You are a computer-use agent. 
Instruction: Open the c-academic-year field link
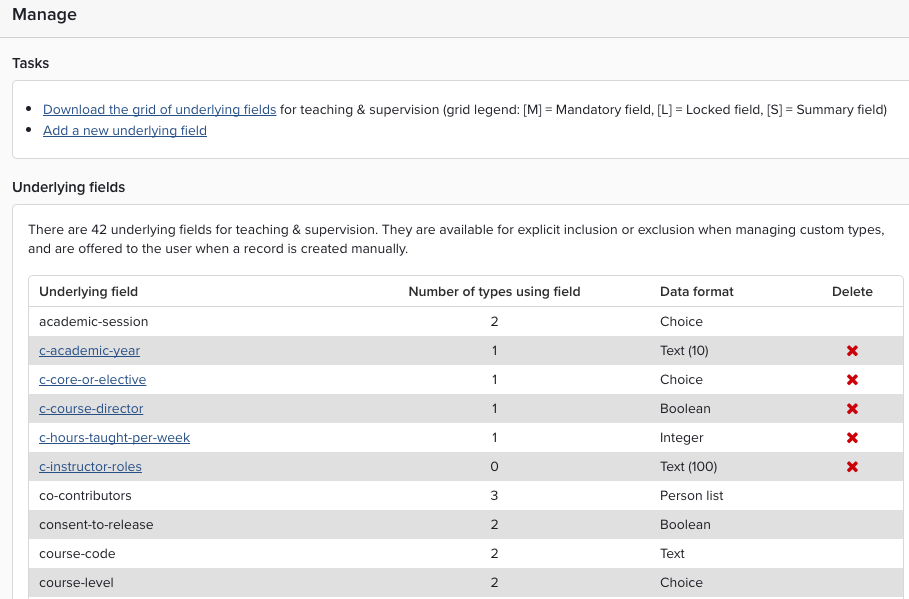89,351
